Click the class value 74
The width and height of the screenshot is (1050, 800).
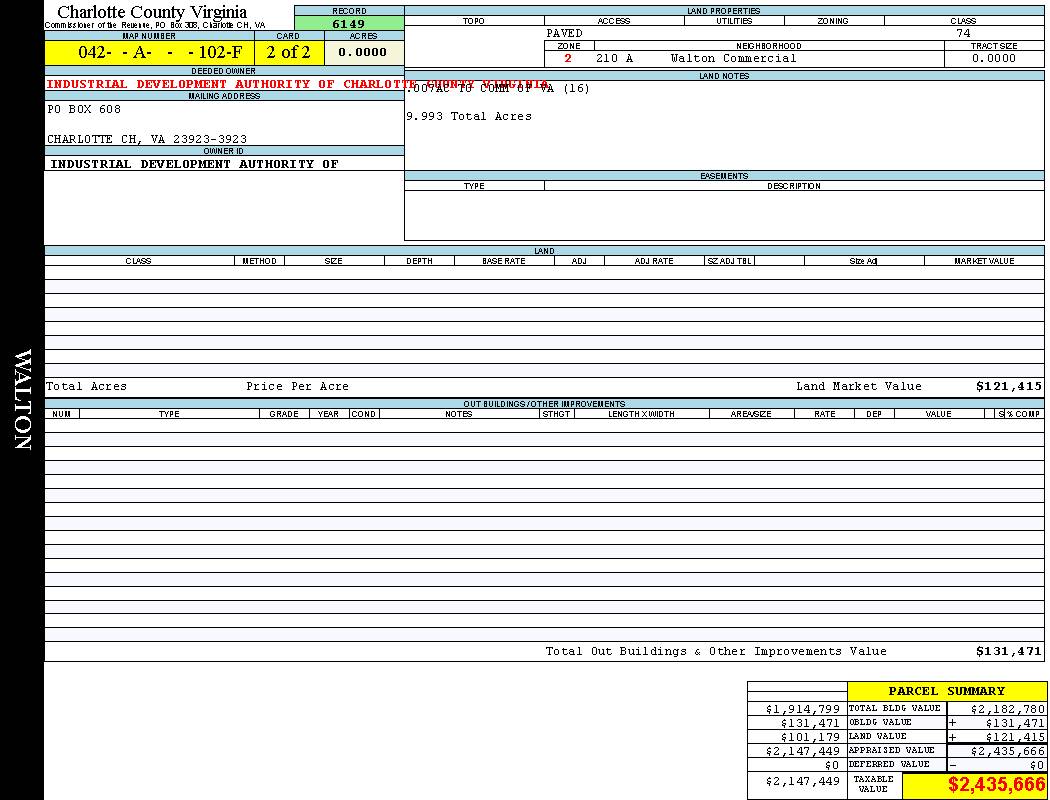click(x=963, y=34)
